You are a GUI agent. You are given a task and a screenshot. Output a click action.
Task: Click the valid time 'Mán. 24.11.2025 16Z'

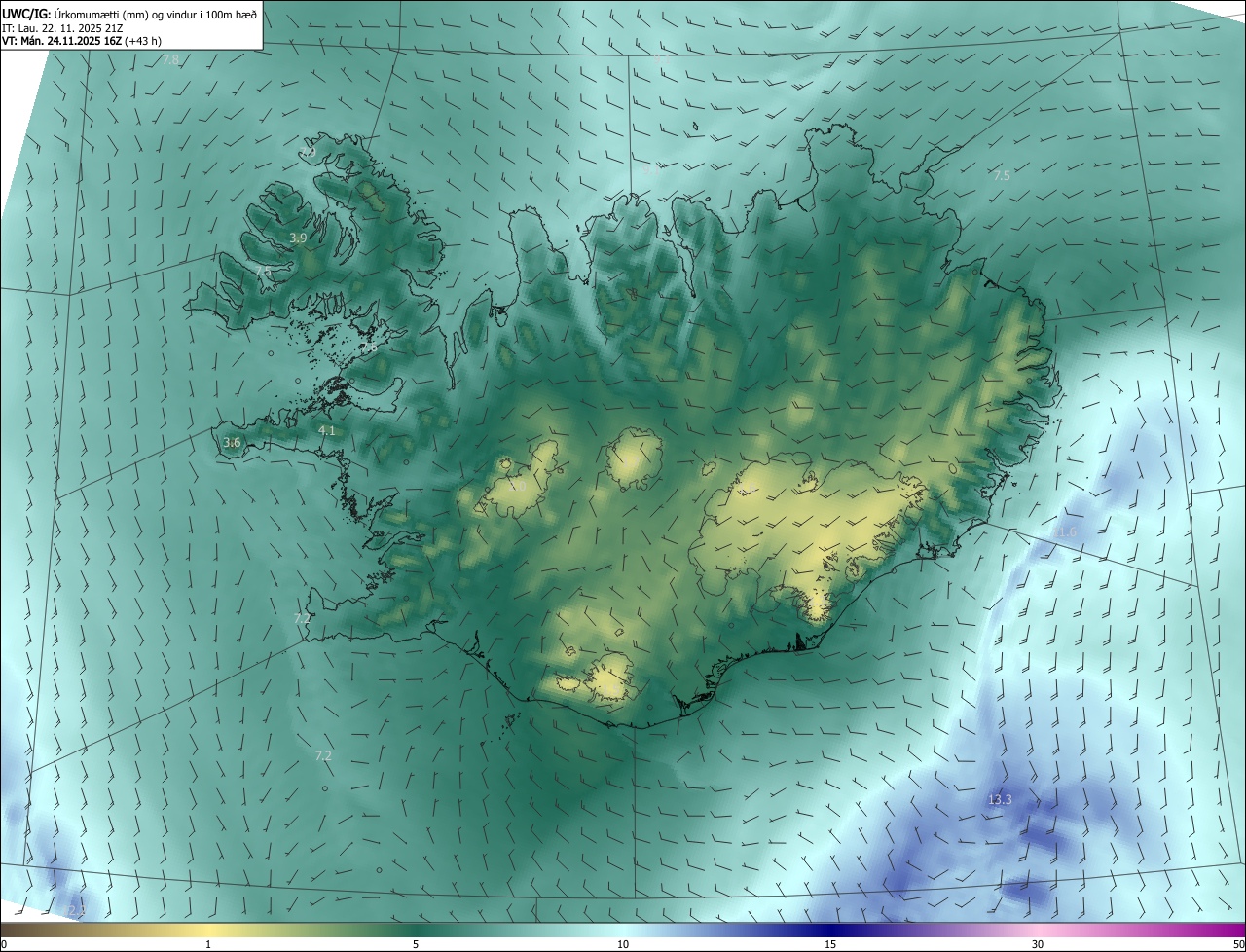coord(70,41)
